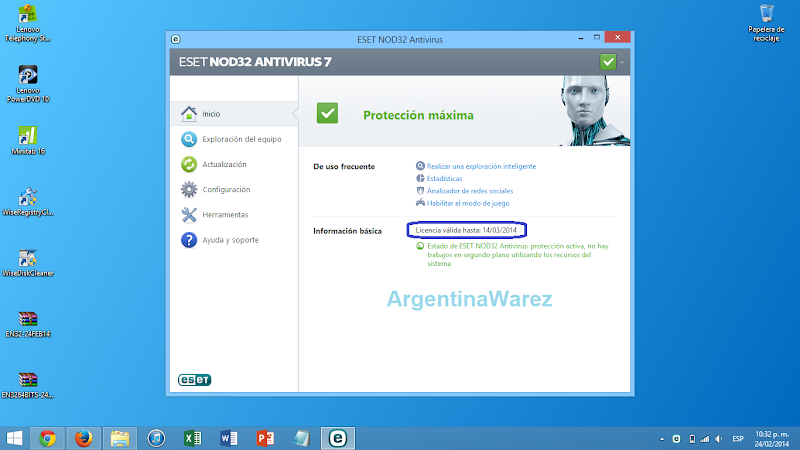
Task: Click the magnifier icon for computer scan
Action: click(x=189, y=139)
